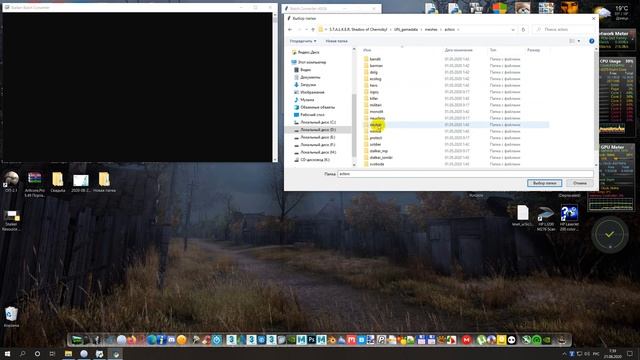The image size is (640, 360).
Task: Jump to meshes in breadcrumb path
Action: [431, 29]
